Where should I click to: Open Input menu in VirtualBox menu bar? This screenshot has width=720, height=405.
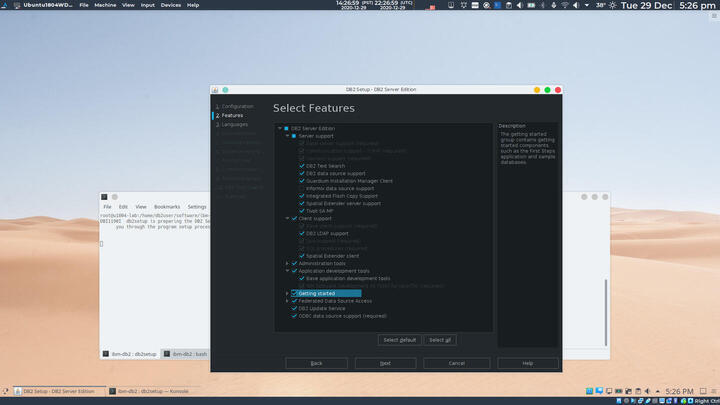tap(147, 5)
